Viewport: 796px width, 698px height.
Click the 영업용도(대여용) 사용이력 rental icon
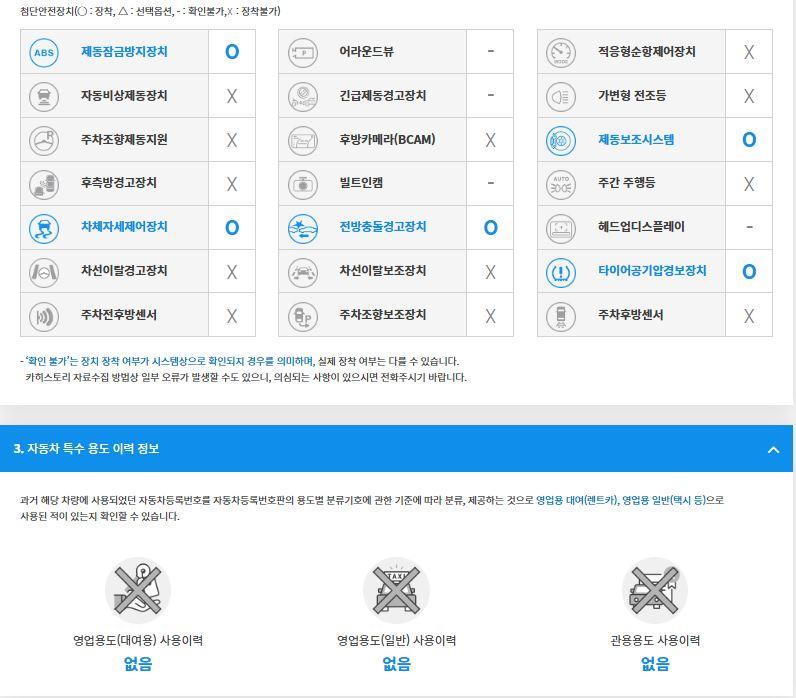[x=138, y=590]
